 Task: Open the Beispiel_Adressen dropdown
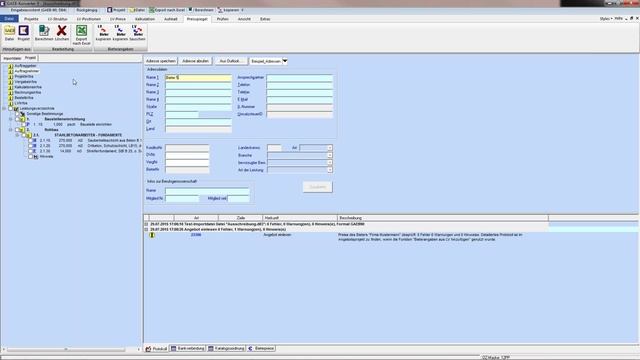285,61
